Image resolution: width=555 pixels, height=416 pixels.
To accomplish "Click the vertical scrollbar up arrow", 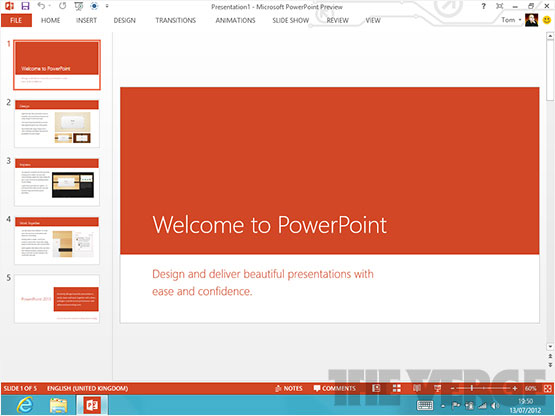I will (550, 36).
